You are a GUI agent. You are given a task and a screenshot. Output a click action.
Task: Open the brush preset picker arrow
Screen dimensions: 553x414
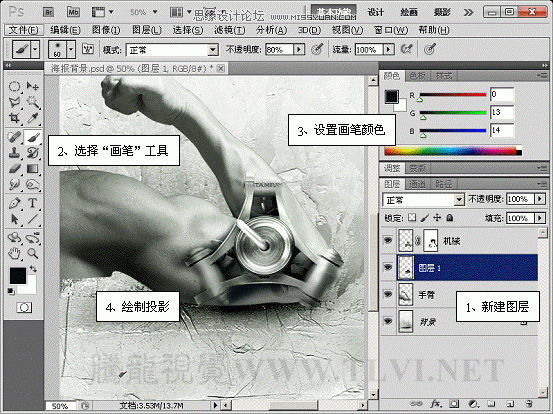pos(71,49)
